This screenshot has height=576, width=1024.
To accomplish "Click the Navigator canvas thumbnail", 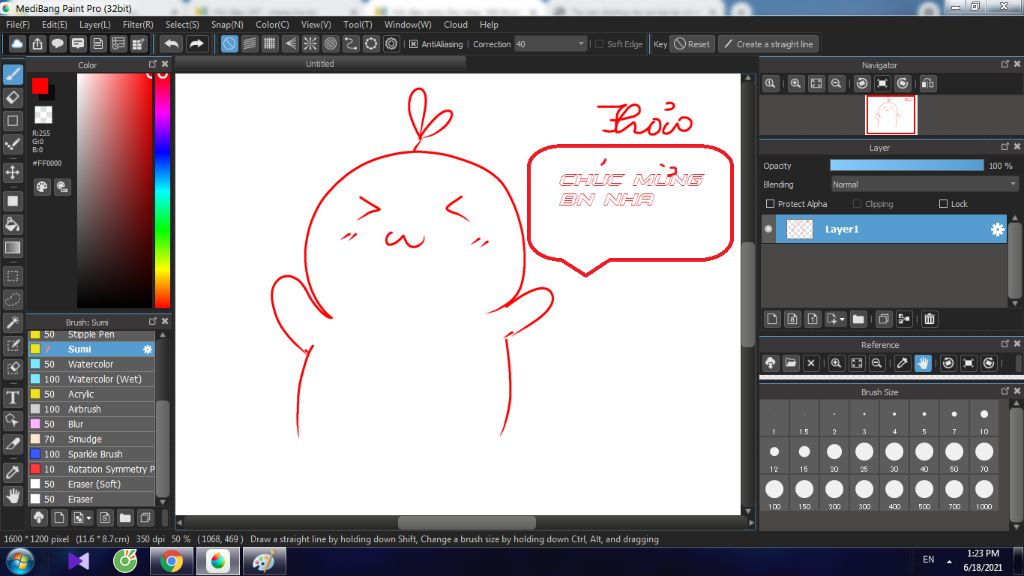I will 891,115.
